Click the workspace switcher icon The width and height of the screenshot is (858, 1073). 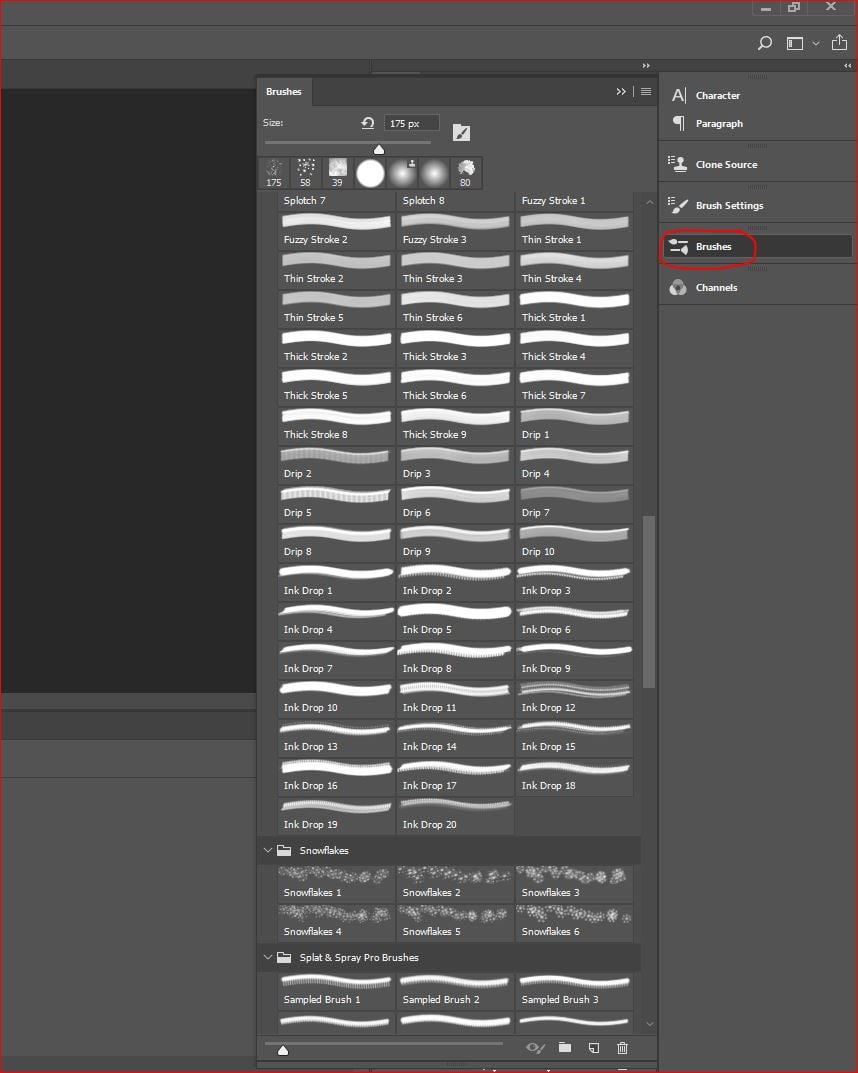(794, 43)
